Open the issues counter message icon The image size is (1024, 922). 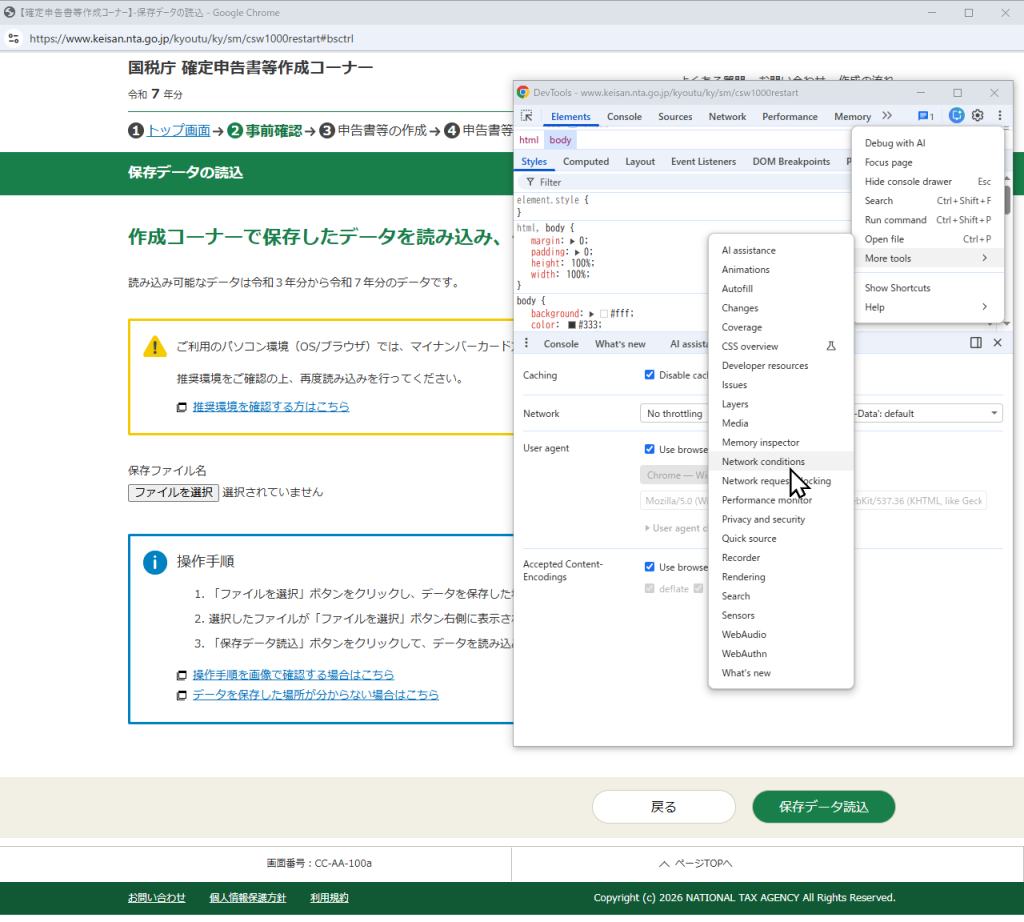[x=925, y=116]
